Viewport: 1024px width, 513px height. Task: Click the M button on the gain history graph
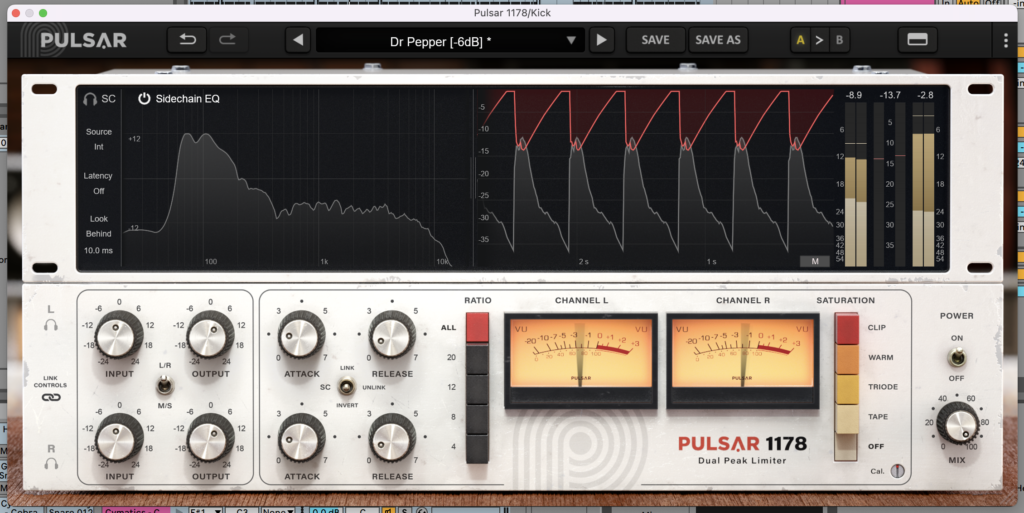815,261
